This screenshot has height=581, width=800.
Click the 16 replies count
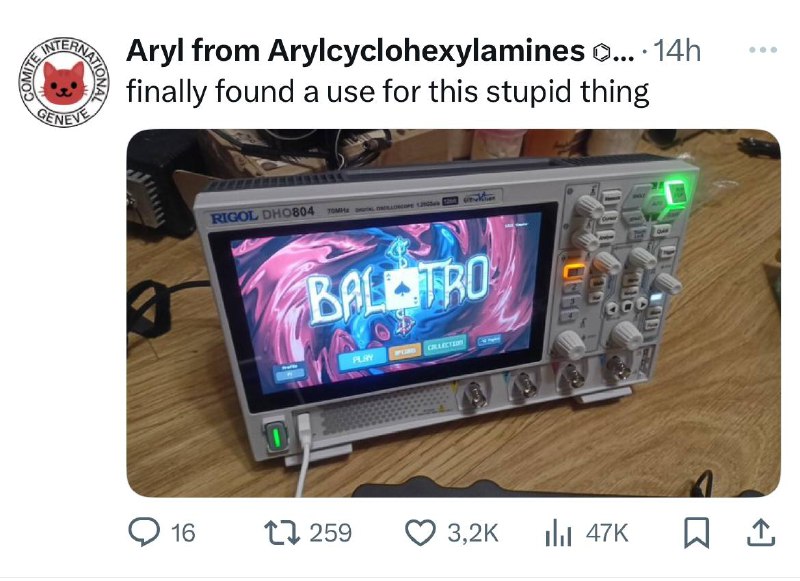[183, 533]
